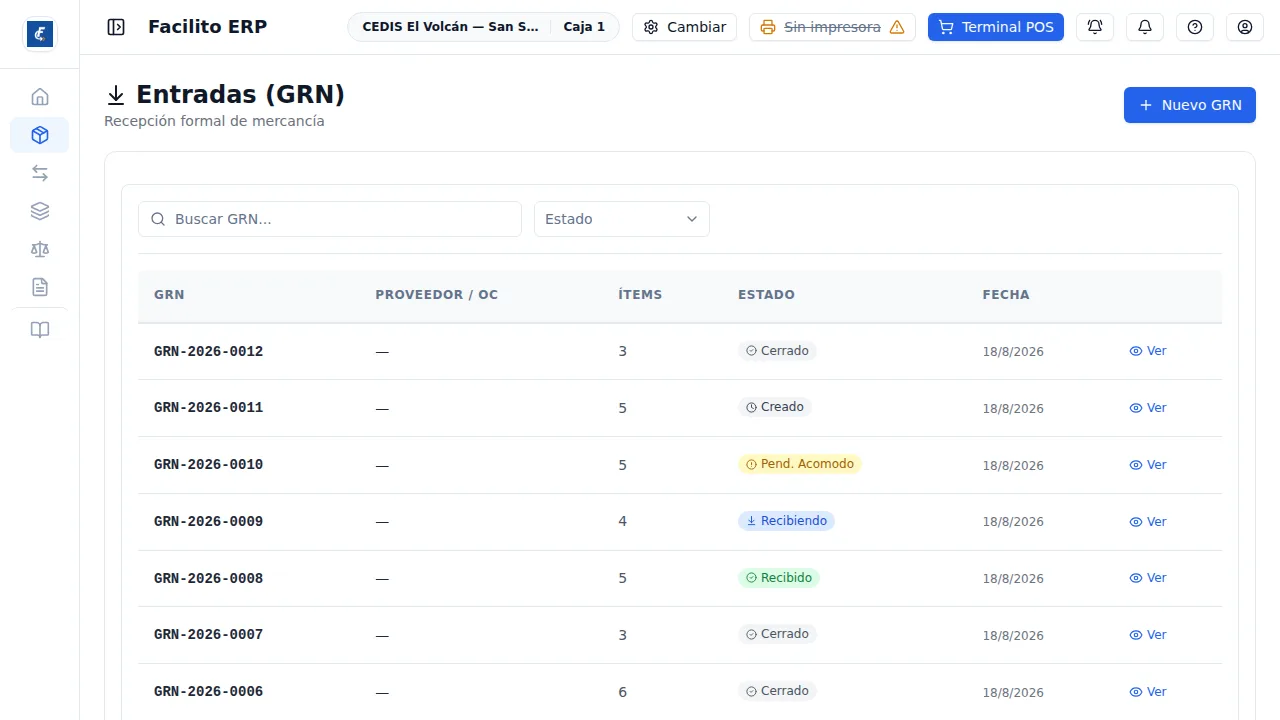This screenshot has height=720, width=1280.
Task: Click the Cambiar button
Action: click(685, 27)
